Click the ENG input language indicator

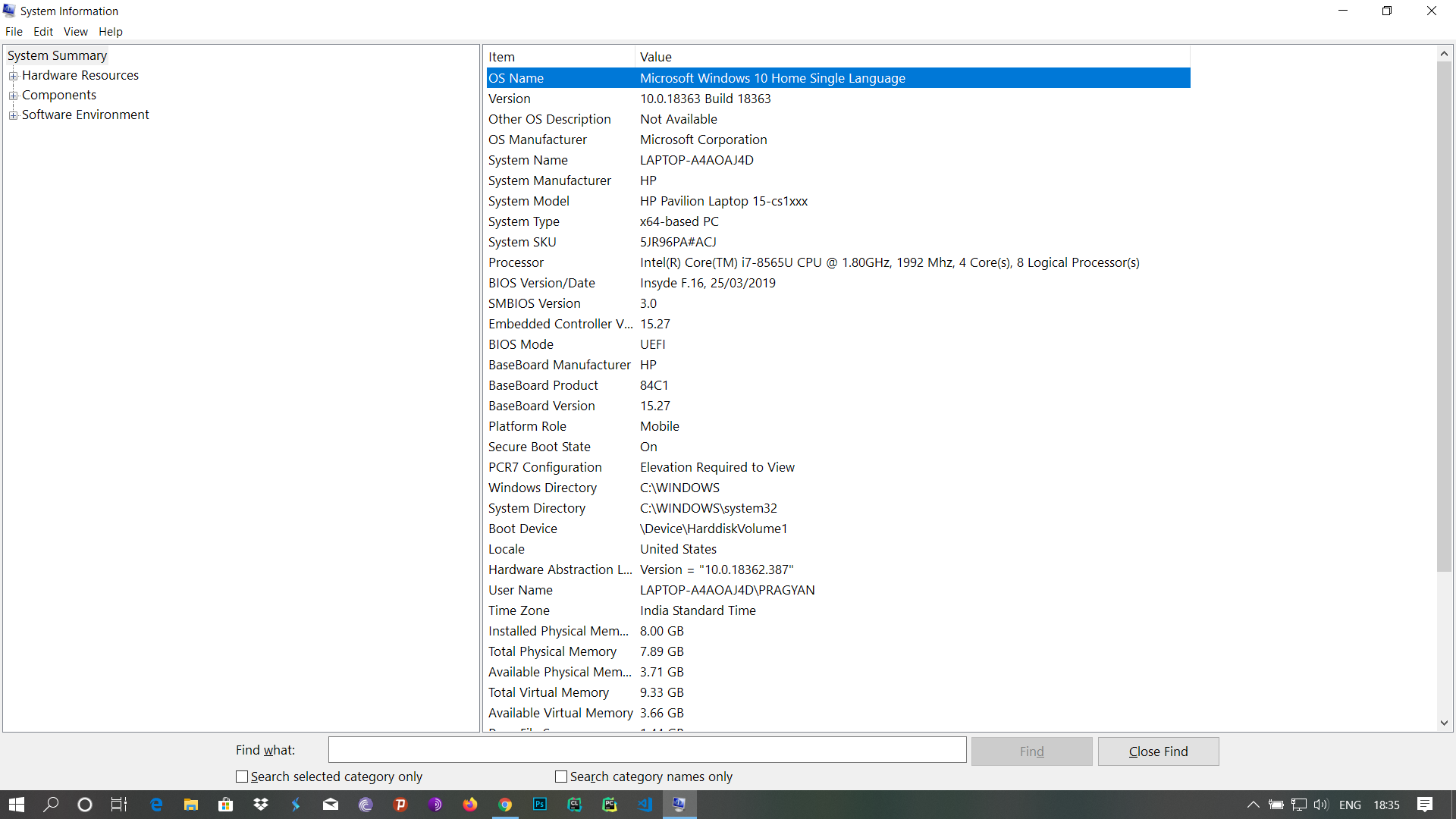pyautogui.click(x=1350, y=805)
